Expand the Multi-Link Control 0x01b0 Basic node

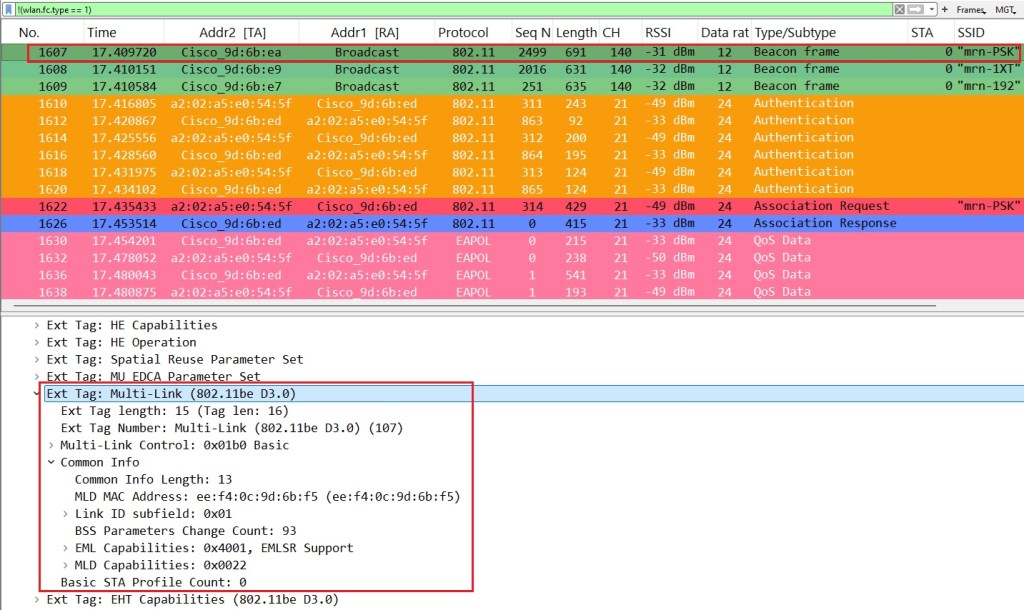click(51, 445)
